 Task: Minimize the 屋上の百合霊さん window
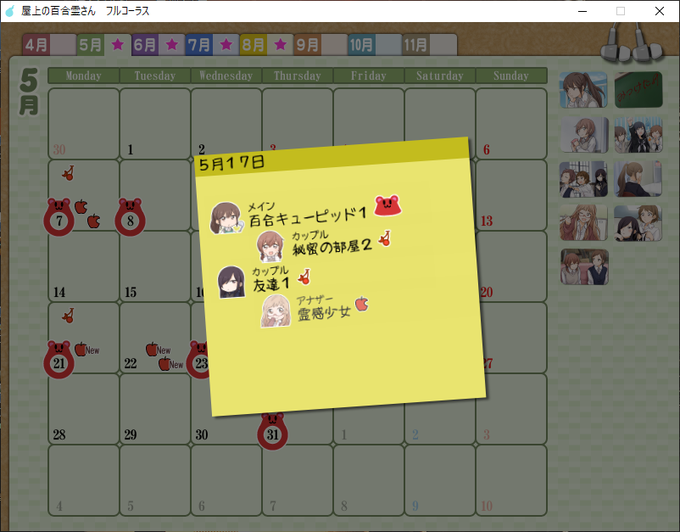click(582, 11)
